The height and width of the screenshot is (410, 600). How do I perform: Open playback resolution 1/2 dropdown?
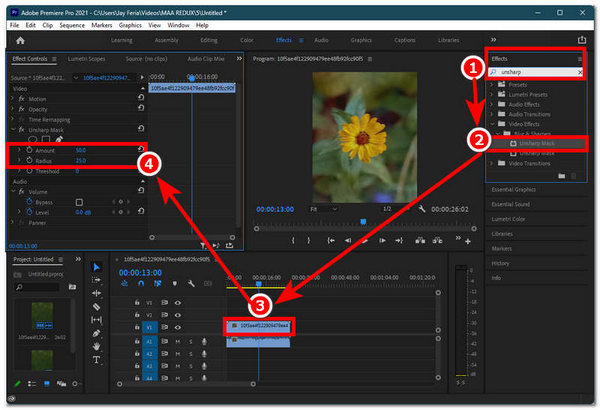pos(396,209)
